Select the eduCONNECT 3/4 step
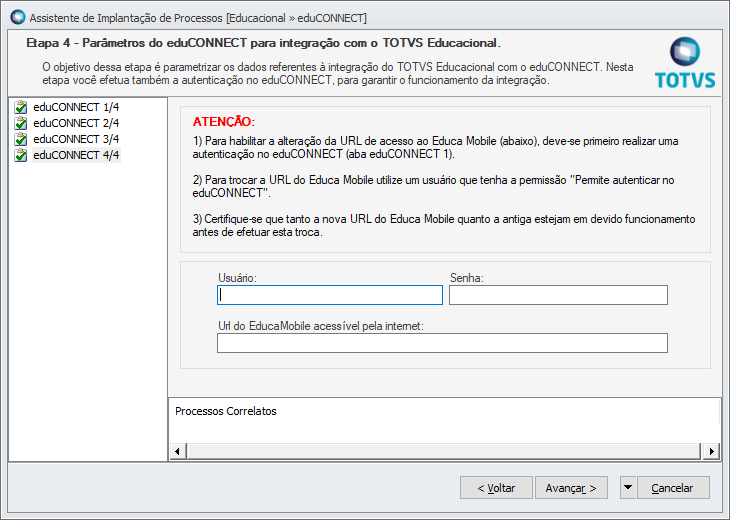This screenshot has height=520, width=730. 76,139
